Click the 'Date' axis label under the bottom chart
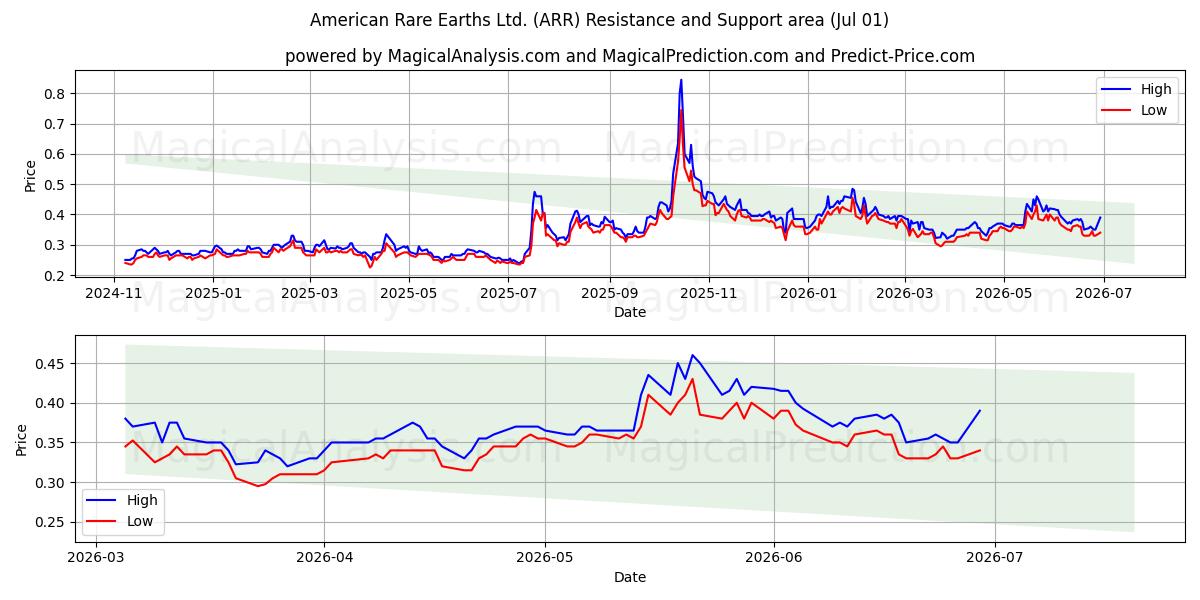This screenshot has height=600, width=1200. [630, 577]
